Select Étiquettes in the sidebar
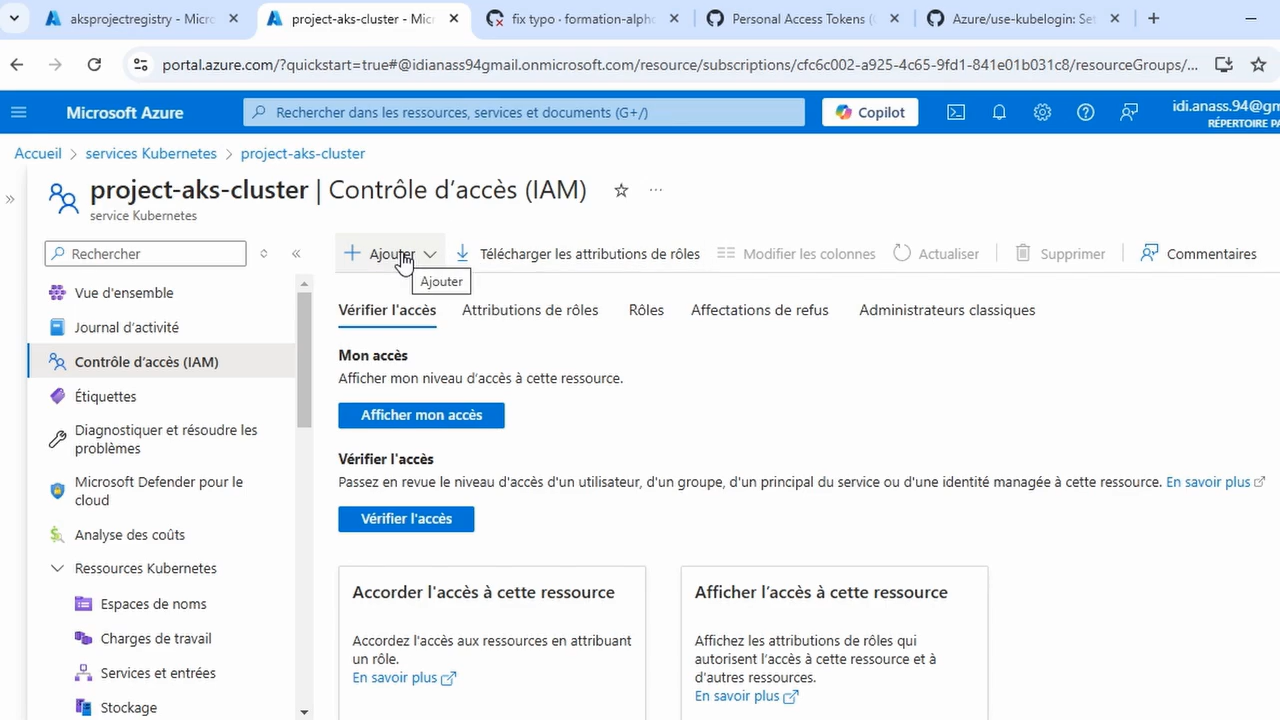Viewport: 1280px width, 720px height. (105, 396)
